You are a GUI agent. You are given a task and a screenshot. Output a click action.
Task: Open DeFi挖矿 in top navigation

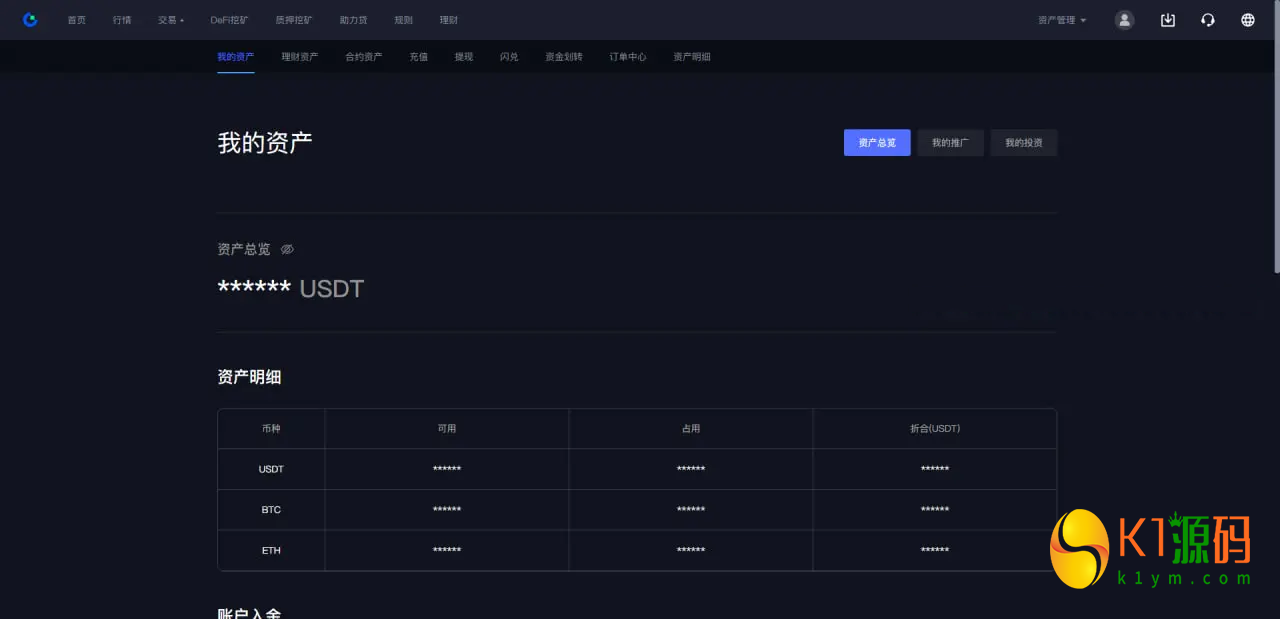click(x=230, y=20)
